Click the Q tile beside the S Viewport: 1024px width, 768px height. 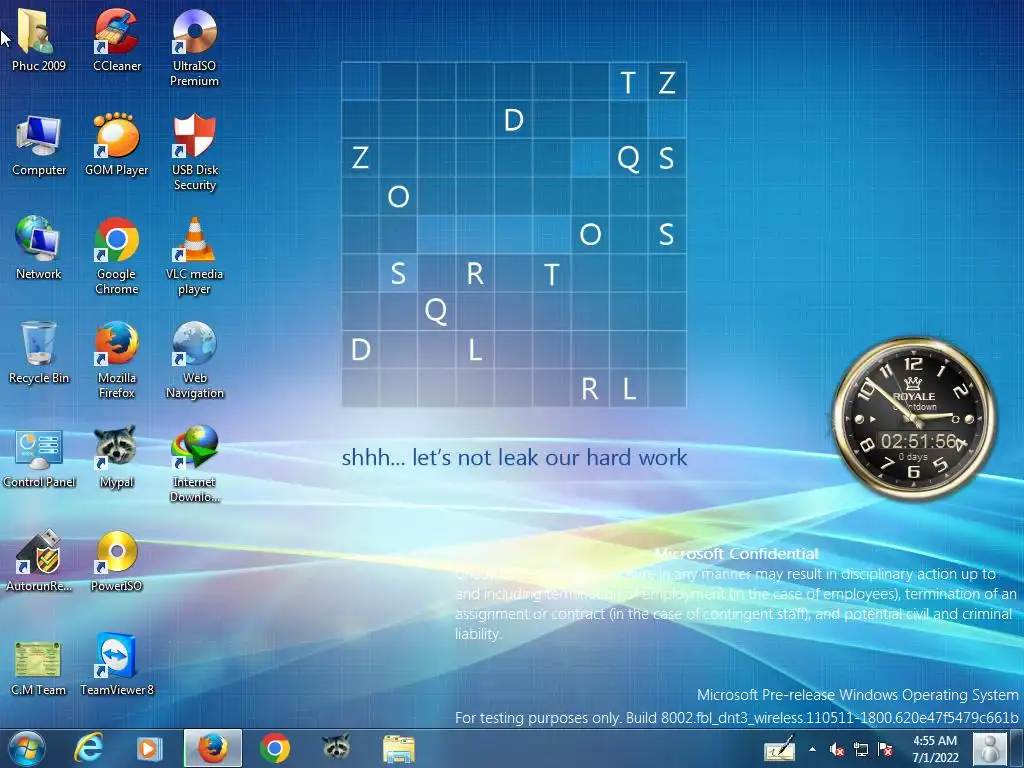(x=628, y=158)
